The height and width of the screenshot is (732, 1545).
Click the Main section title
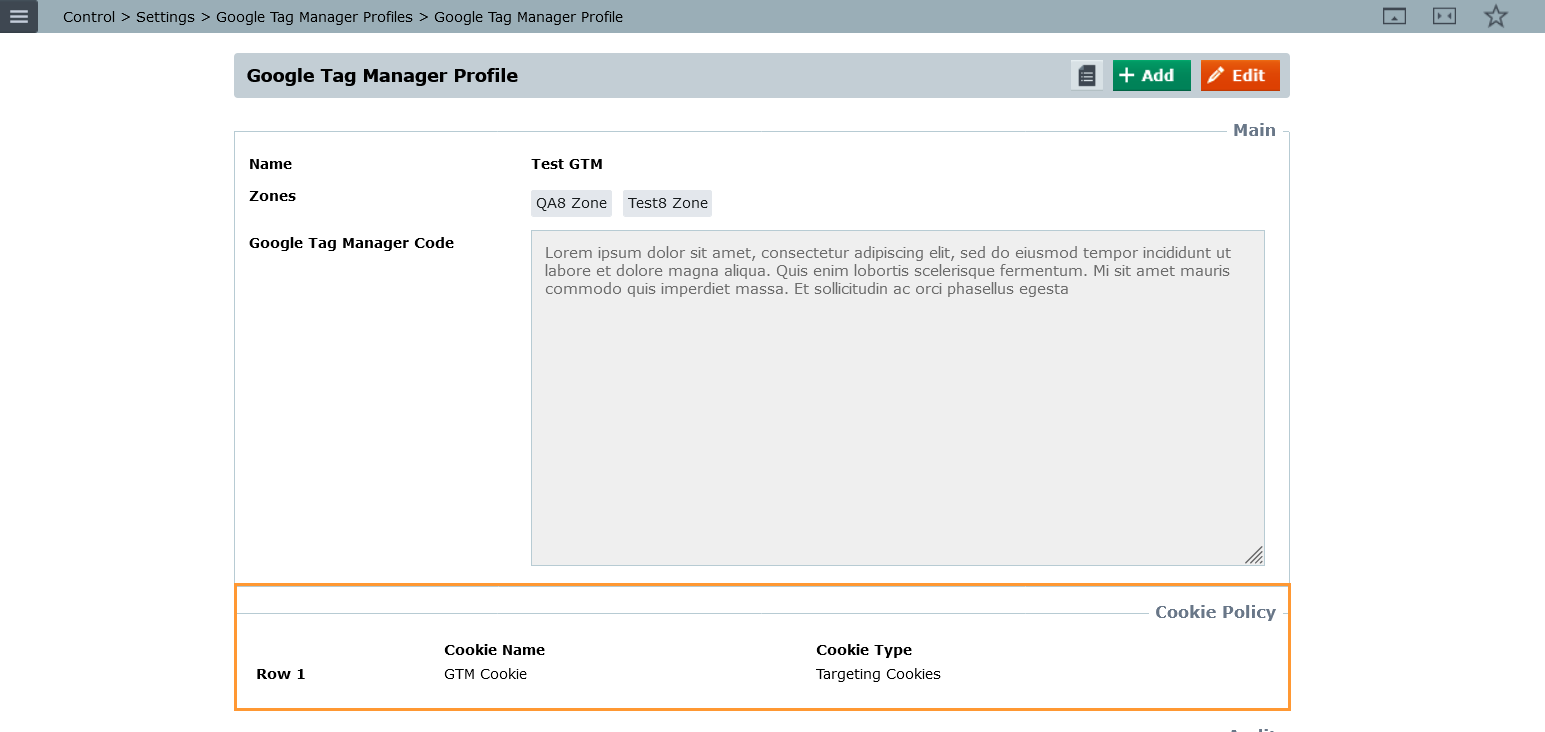coord(1254,130)
